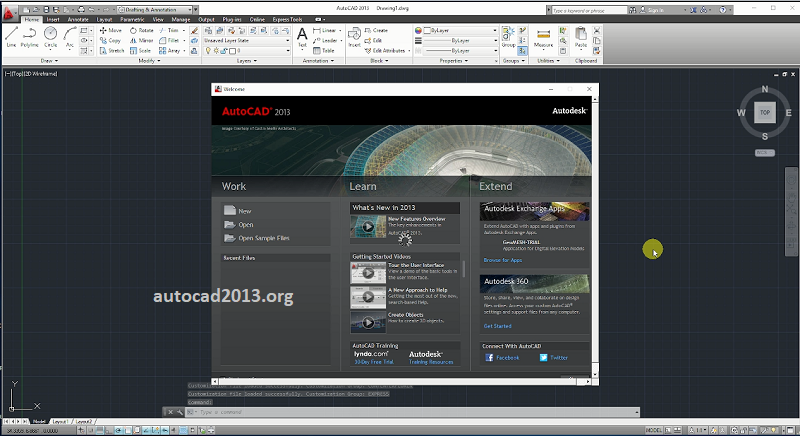Toggle the layer on/off lightbulb icon
Image resolution: width=800 pixels, height=436 pixels.
(208, 50)
